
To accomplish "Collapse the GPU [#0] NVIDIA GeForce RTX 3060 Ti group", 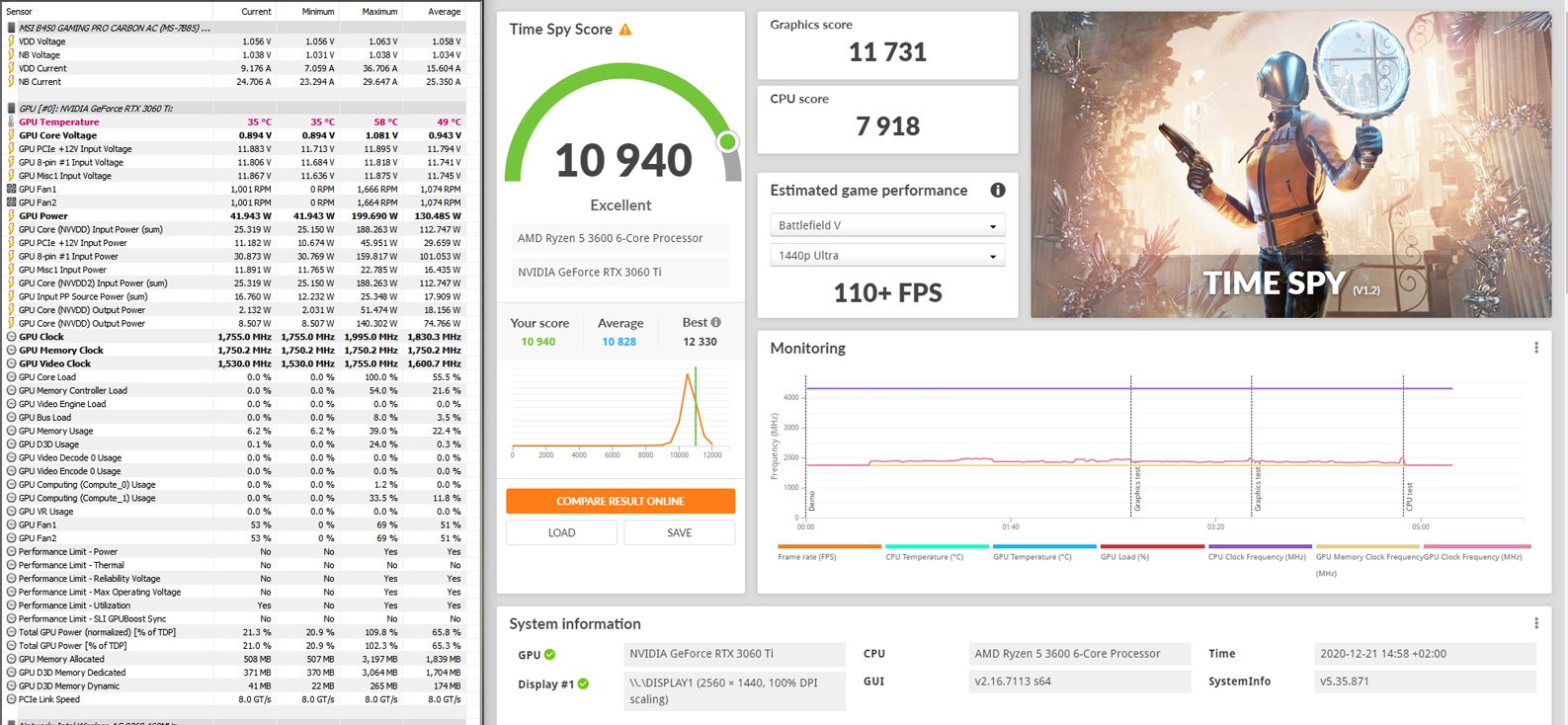I will click(x=96, y=109).
